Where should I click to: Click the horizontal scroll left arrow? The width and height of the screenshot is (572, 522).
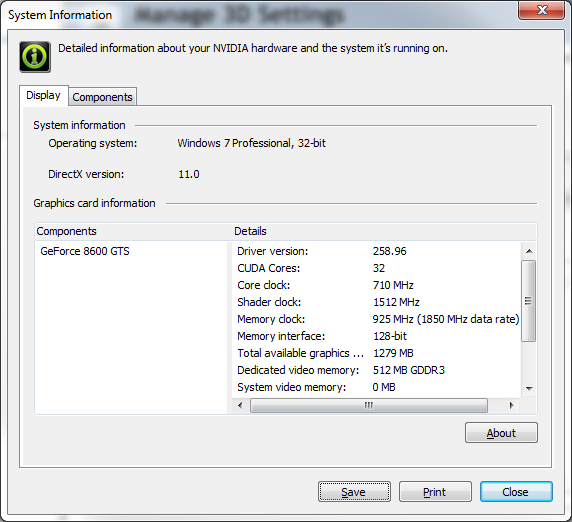(x=240, y=405)
